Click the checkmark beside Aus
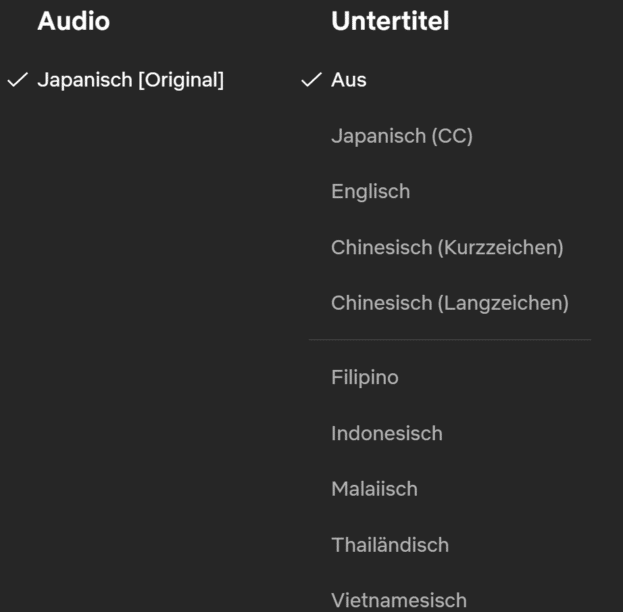The width and height of the screenshot is (623, 612). tap(311, 80)
